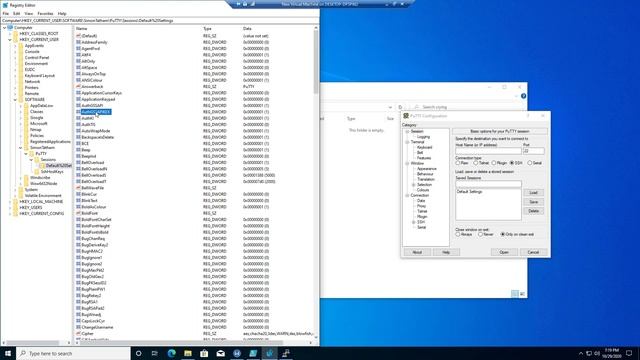Click the Windows Start button

coord(8,353)
